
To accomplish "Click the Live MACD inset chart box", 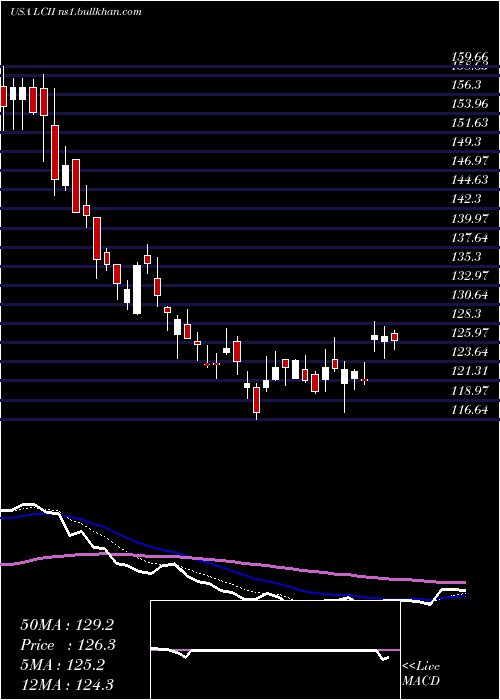I will 275,650.
